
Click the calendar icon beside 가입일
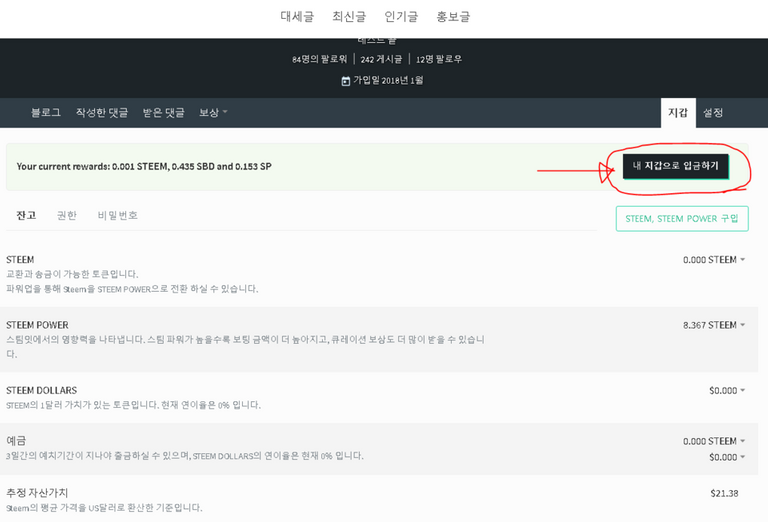(346, 81)
